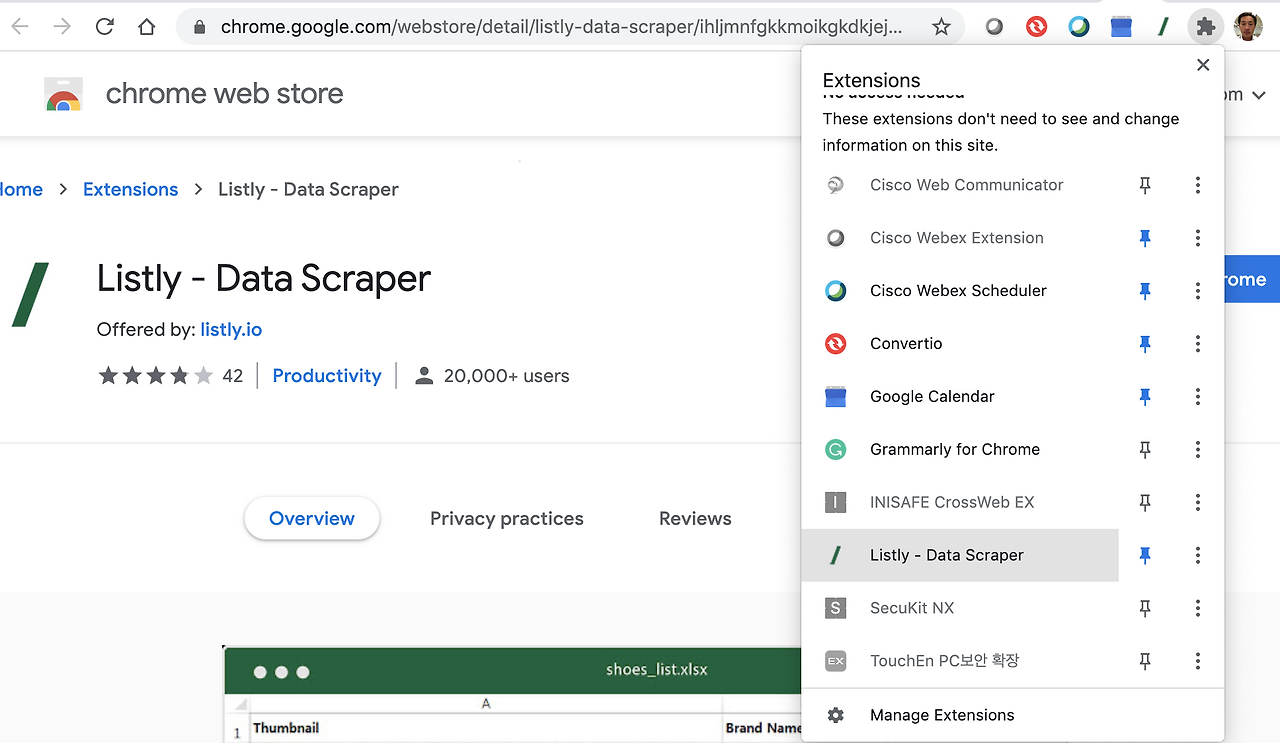Select INISAFE CrossWeb EX in the extensions list
1280x743 pixels.
[960, 503]
